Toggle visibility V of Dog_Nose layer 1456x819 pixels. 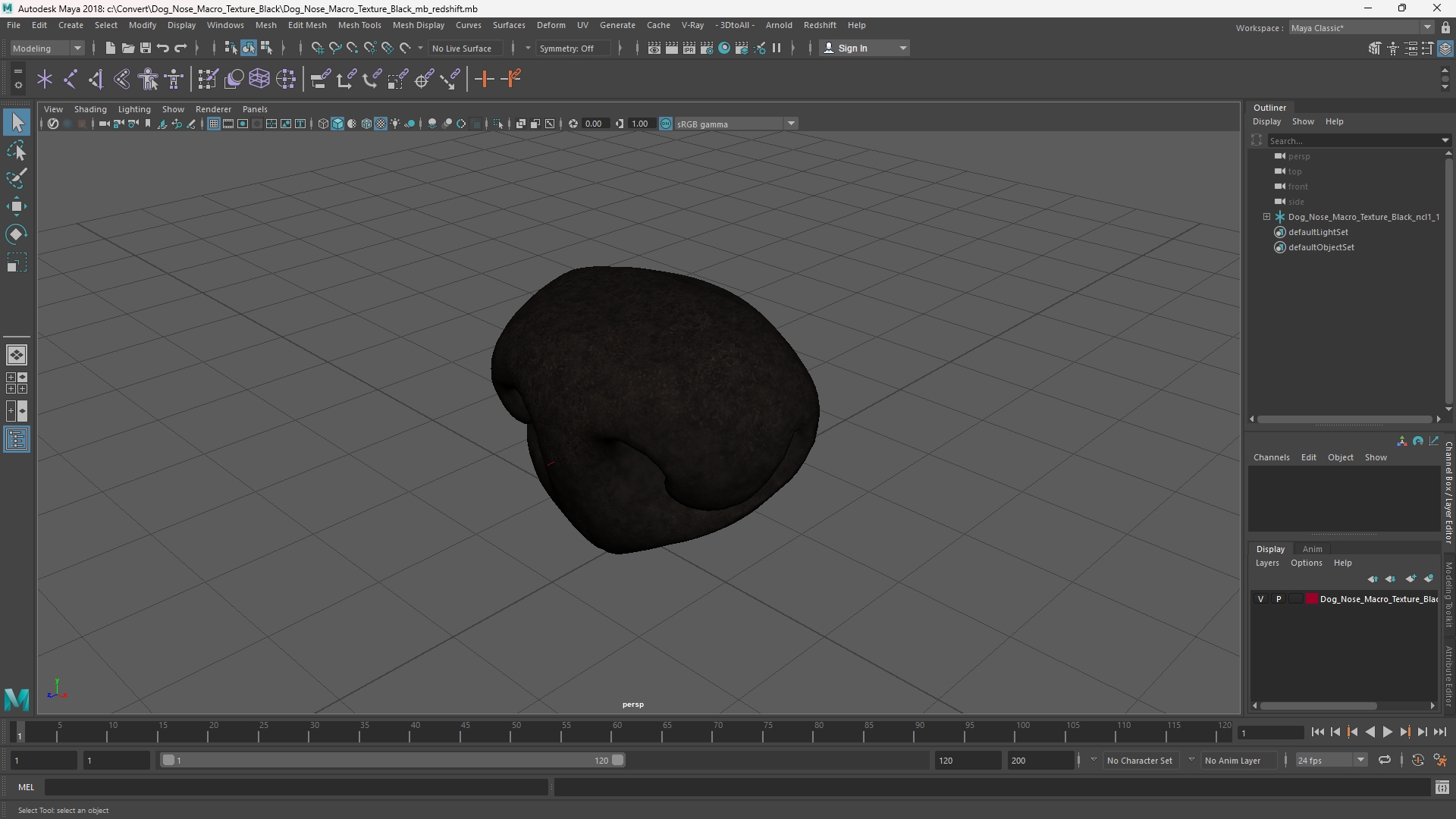click(1261, 599)
